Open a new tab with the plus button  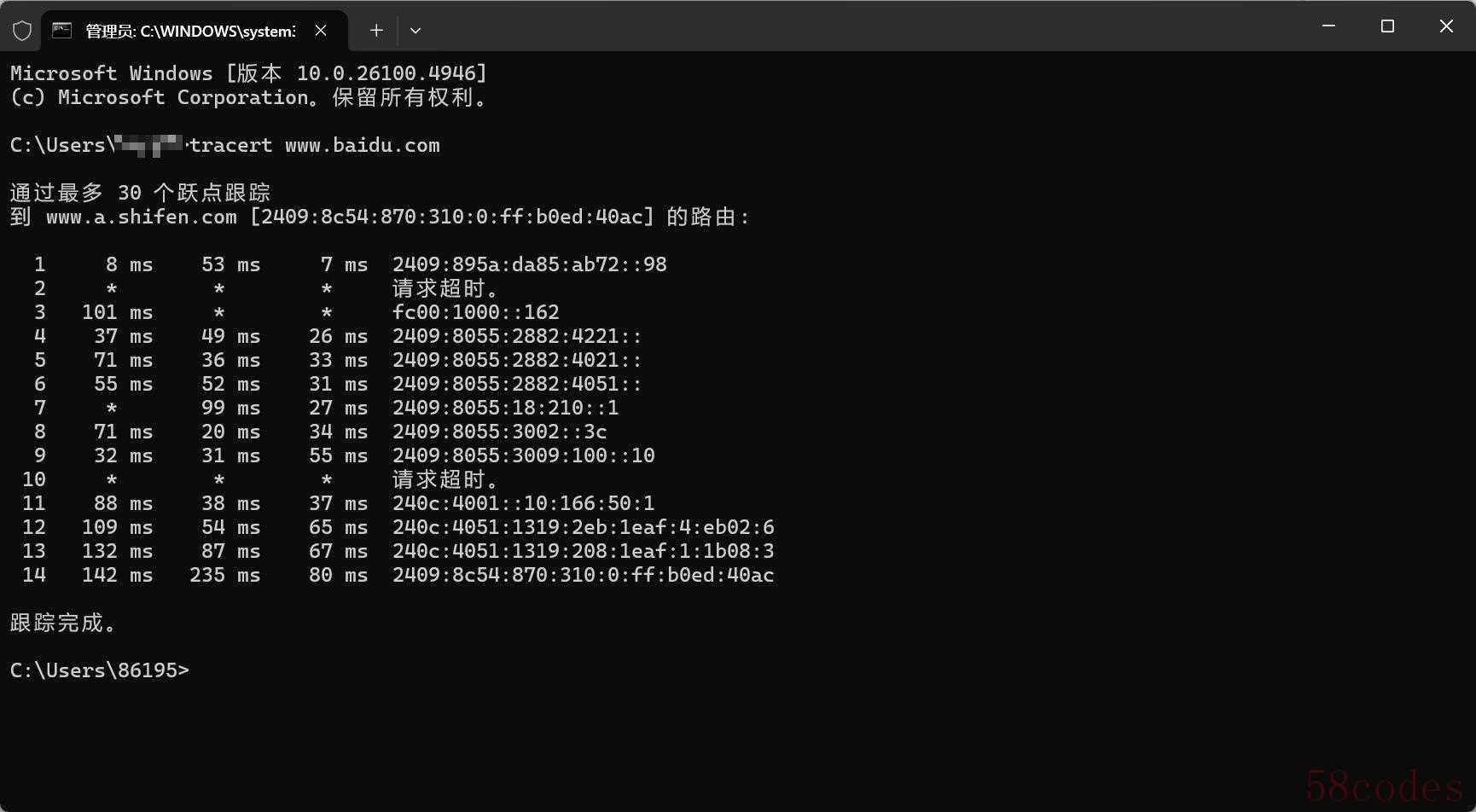coord(376,31)
